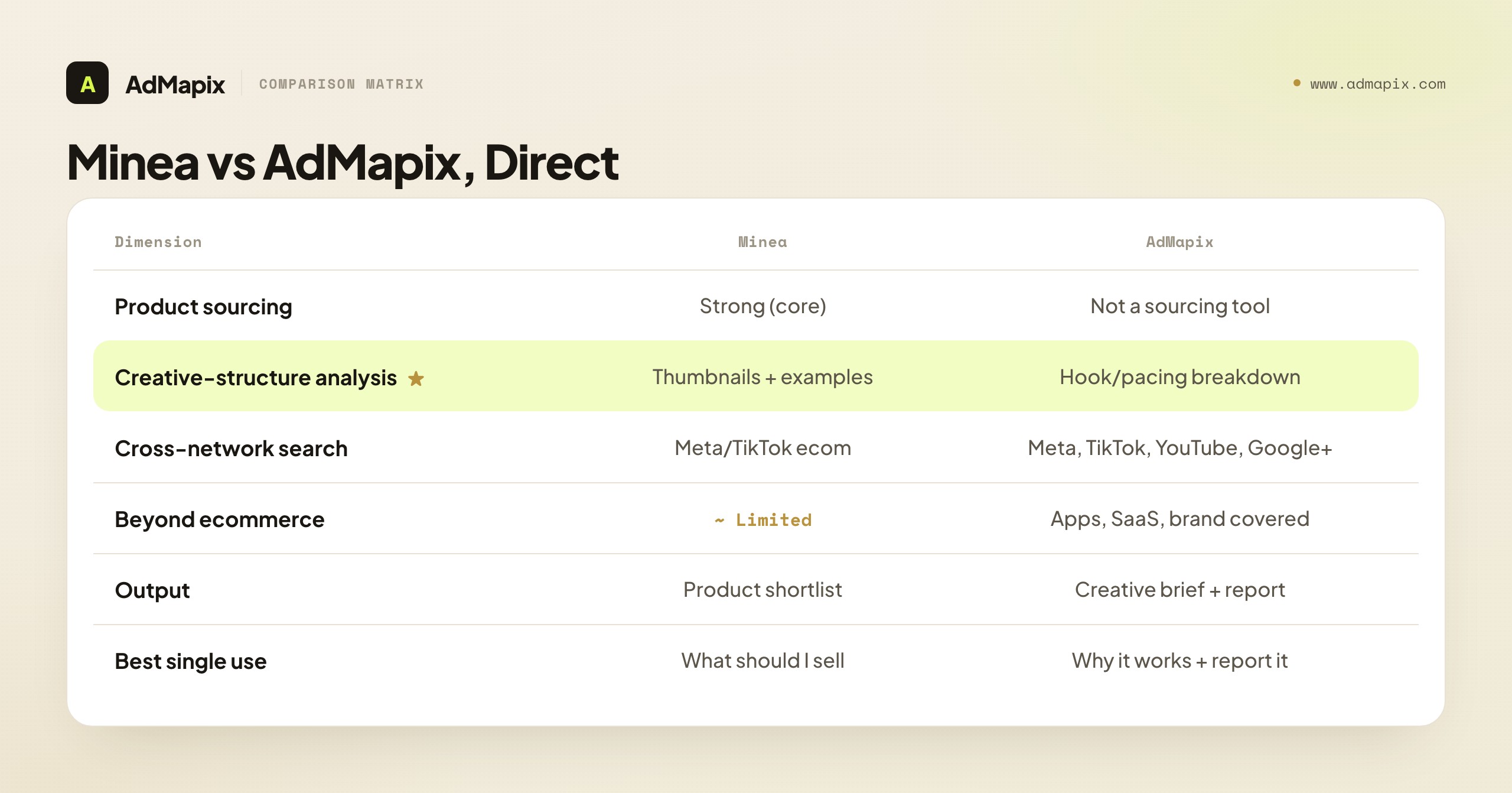Select the 'Output' row label
Screen dimensions: 1512x793
(152, 590)
